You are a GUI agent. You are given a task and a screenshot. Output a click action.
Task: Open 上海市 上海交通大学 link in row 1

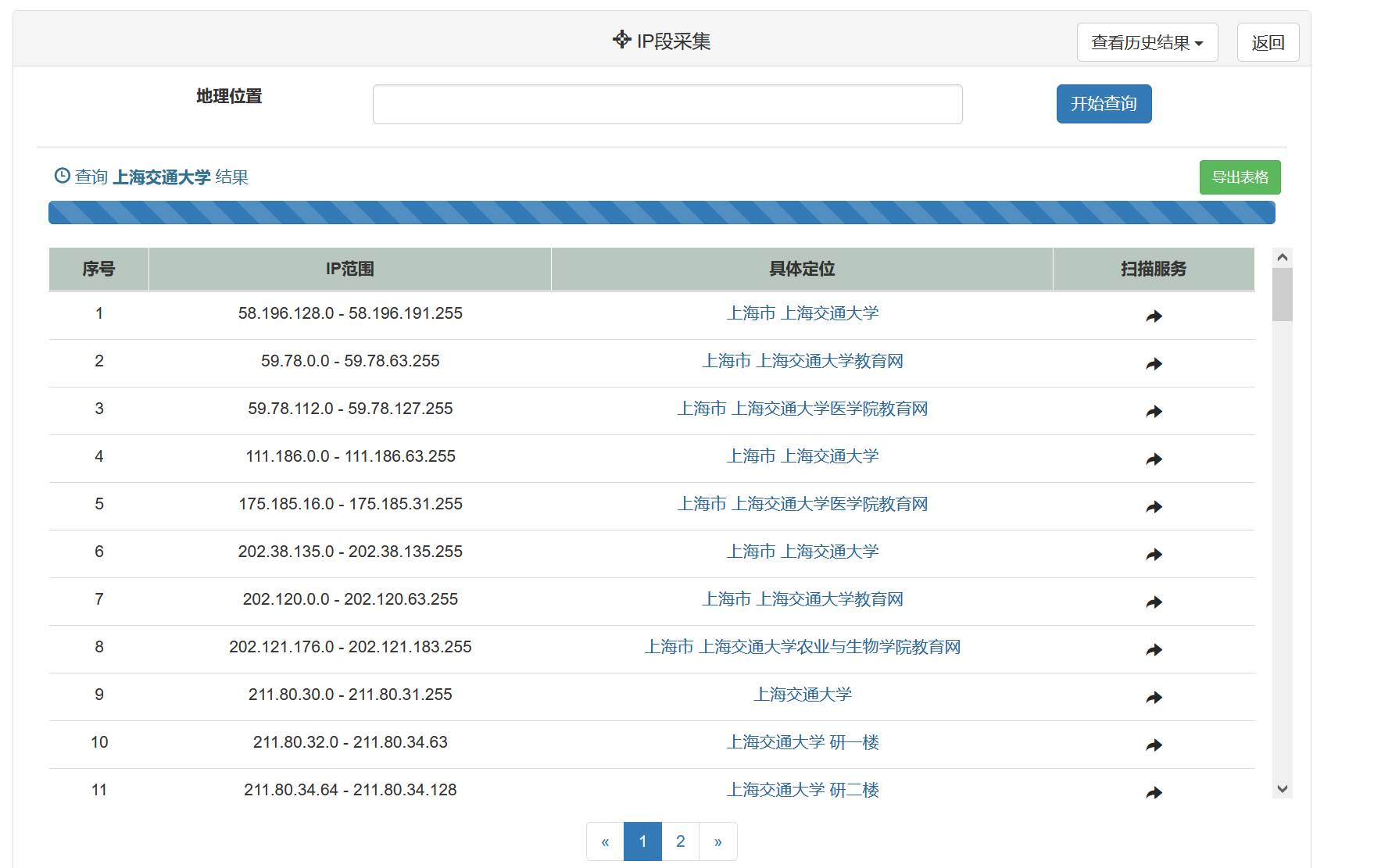coord(803,313)
